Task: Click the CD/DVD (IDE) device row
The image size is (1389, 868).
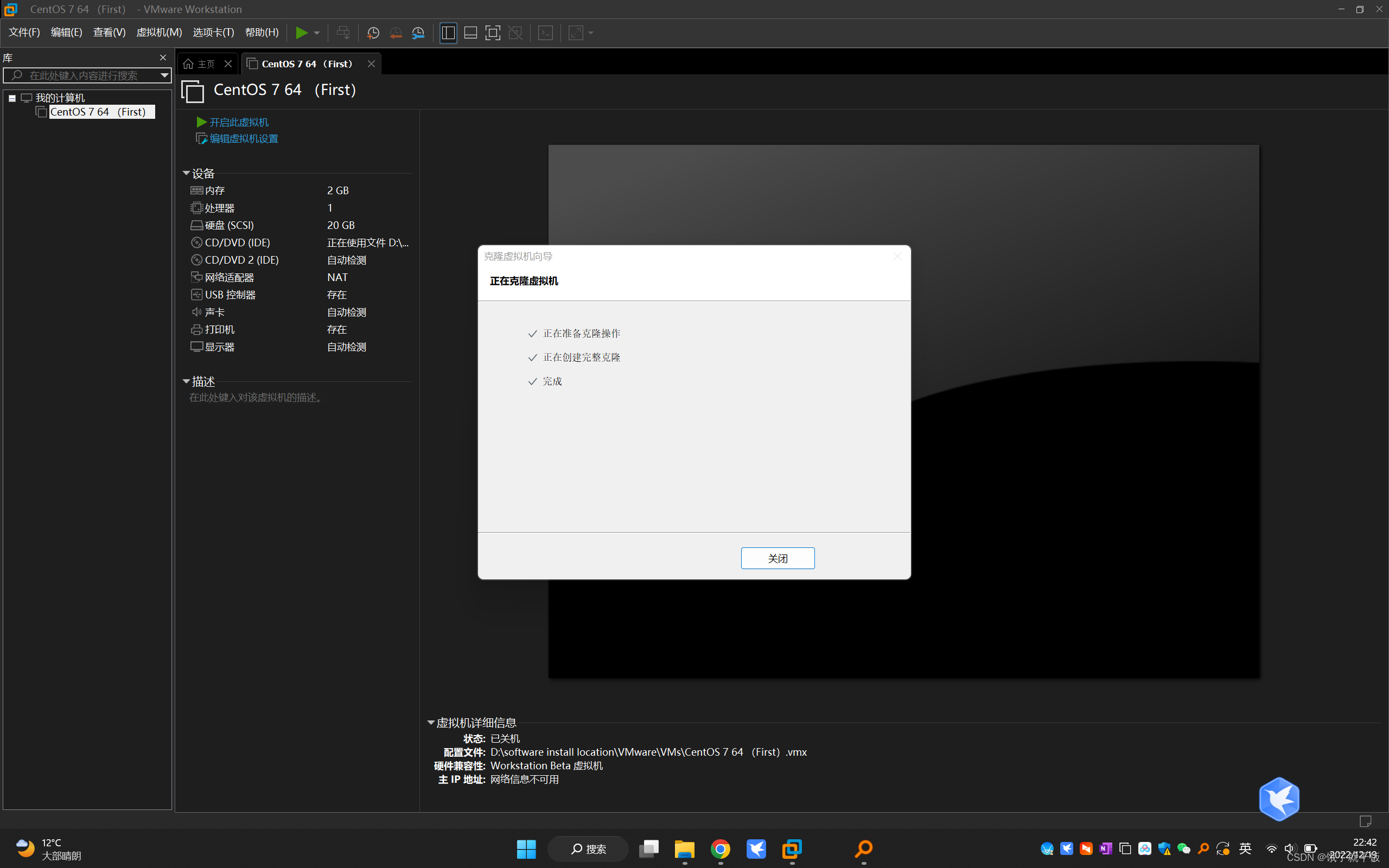Action: (x=300, y=242)
